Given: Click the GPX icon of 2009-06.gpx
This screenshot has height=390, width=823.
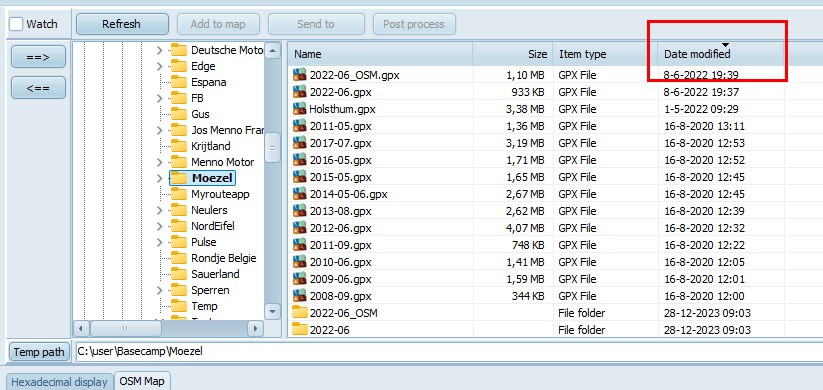Looking at the screenshot, I should 300,279.
